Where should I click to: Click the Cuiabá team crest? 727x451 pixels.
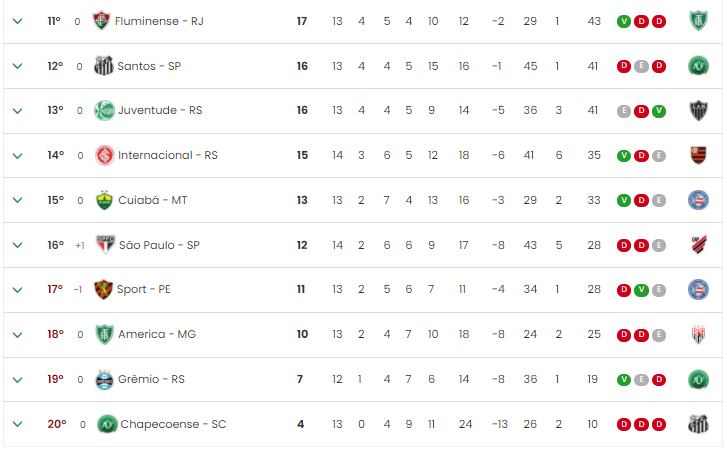(x=104, y=200)
